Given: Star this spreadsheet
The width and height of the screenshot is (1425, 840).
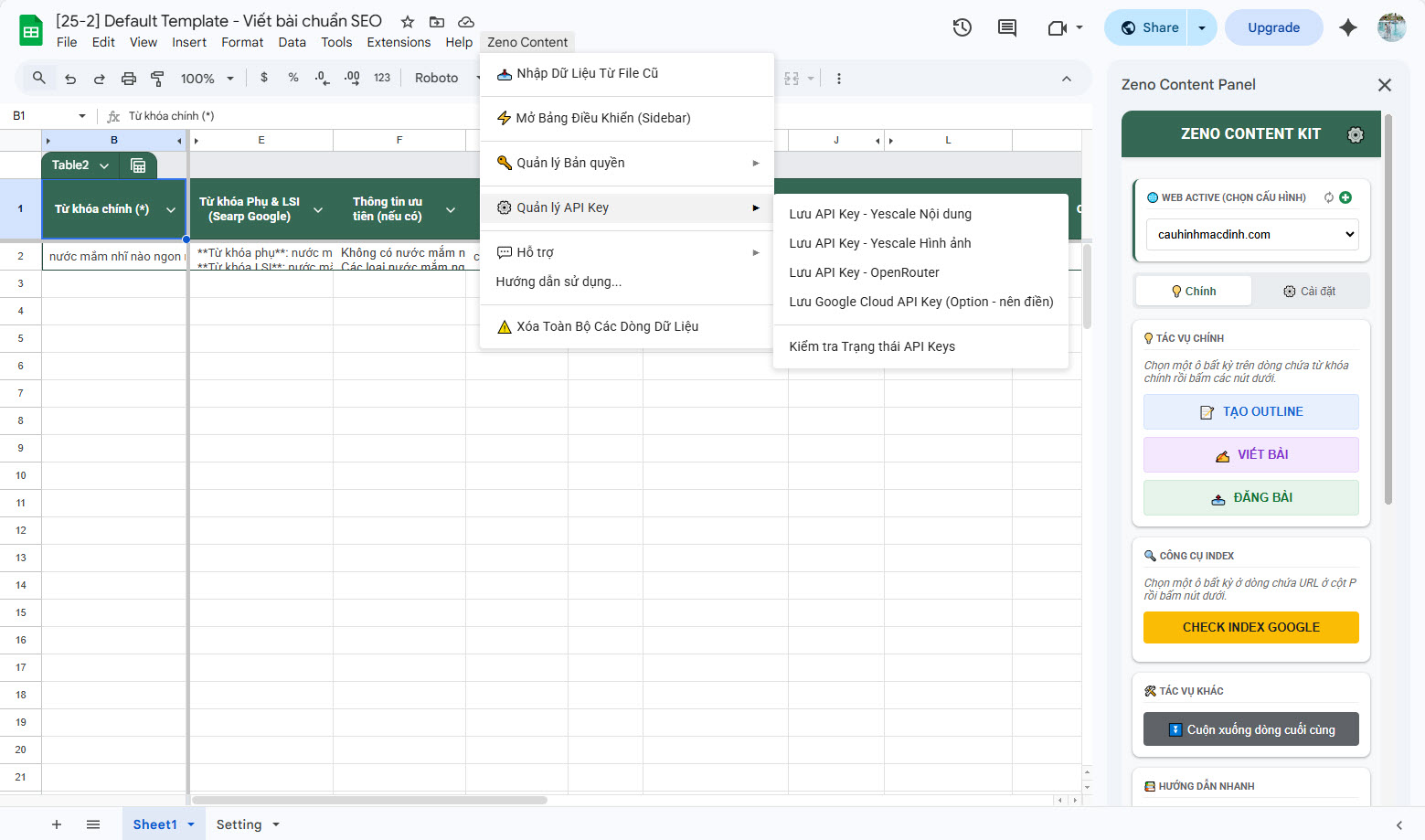Looking at the screenshot, I should 407,21.
